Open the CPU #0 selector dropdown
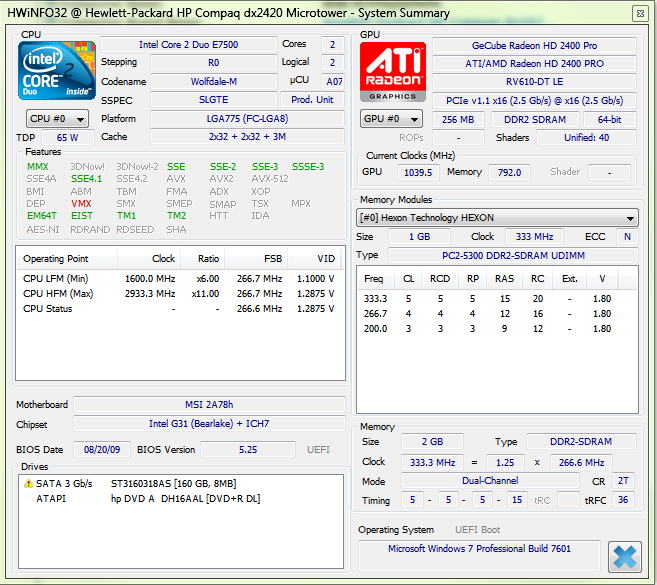The image size is (657, 585). point(57,119)
